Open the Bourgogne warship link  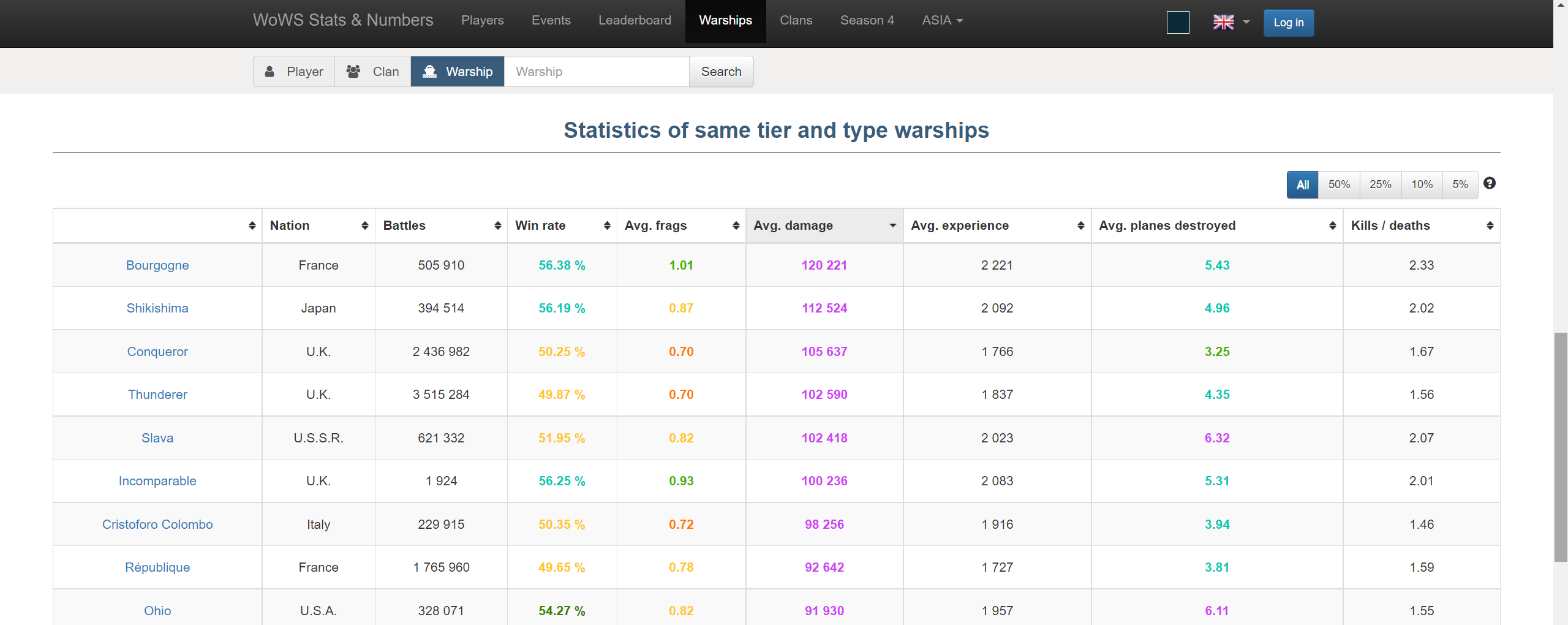tap(157, 265)
